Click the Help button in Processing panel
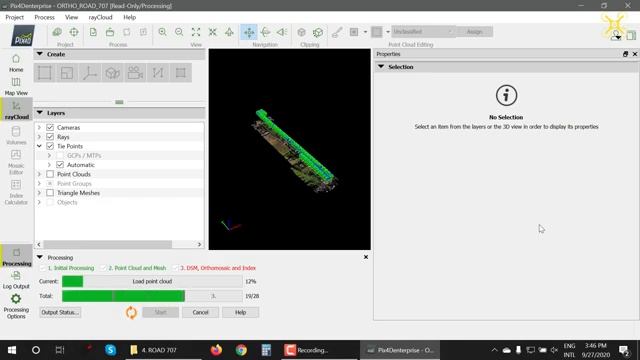Screen dimensions: 640x360 point(240,312)
